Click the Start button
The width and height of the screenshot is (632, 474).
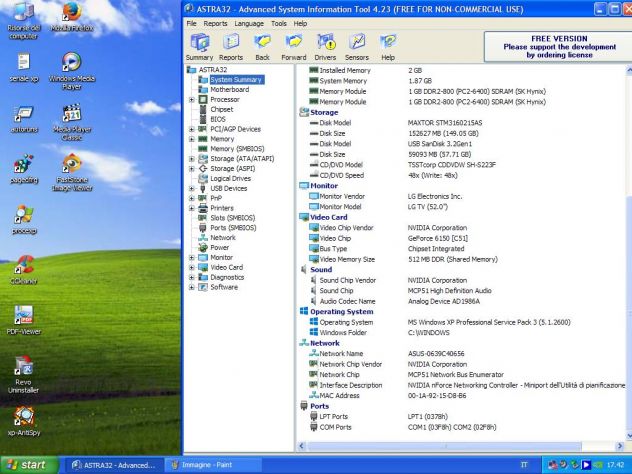pos(29,465)
